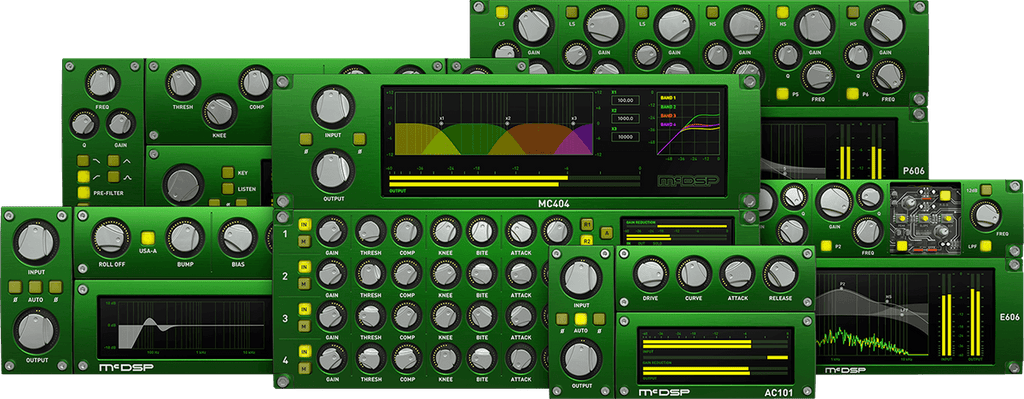Click the P2 band button on E606
Screen dimensions: 1024x399
coord(826,246)
